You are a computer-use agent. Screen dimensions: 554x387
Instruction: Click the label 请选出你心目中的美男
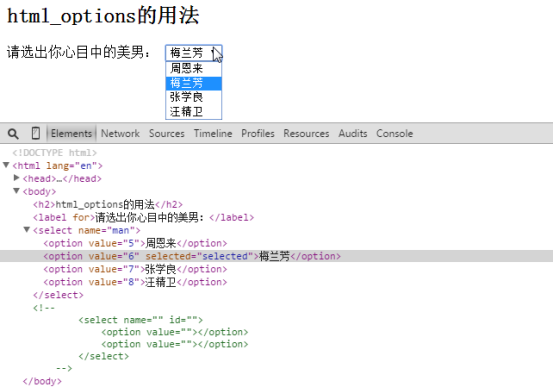[x=79, y=52]
